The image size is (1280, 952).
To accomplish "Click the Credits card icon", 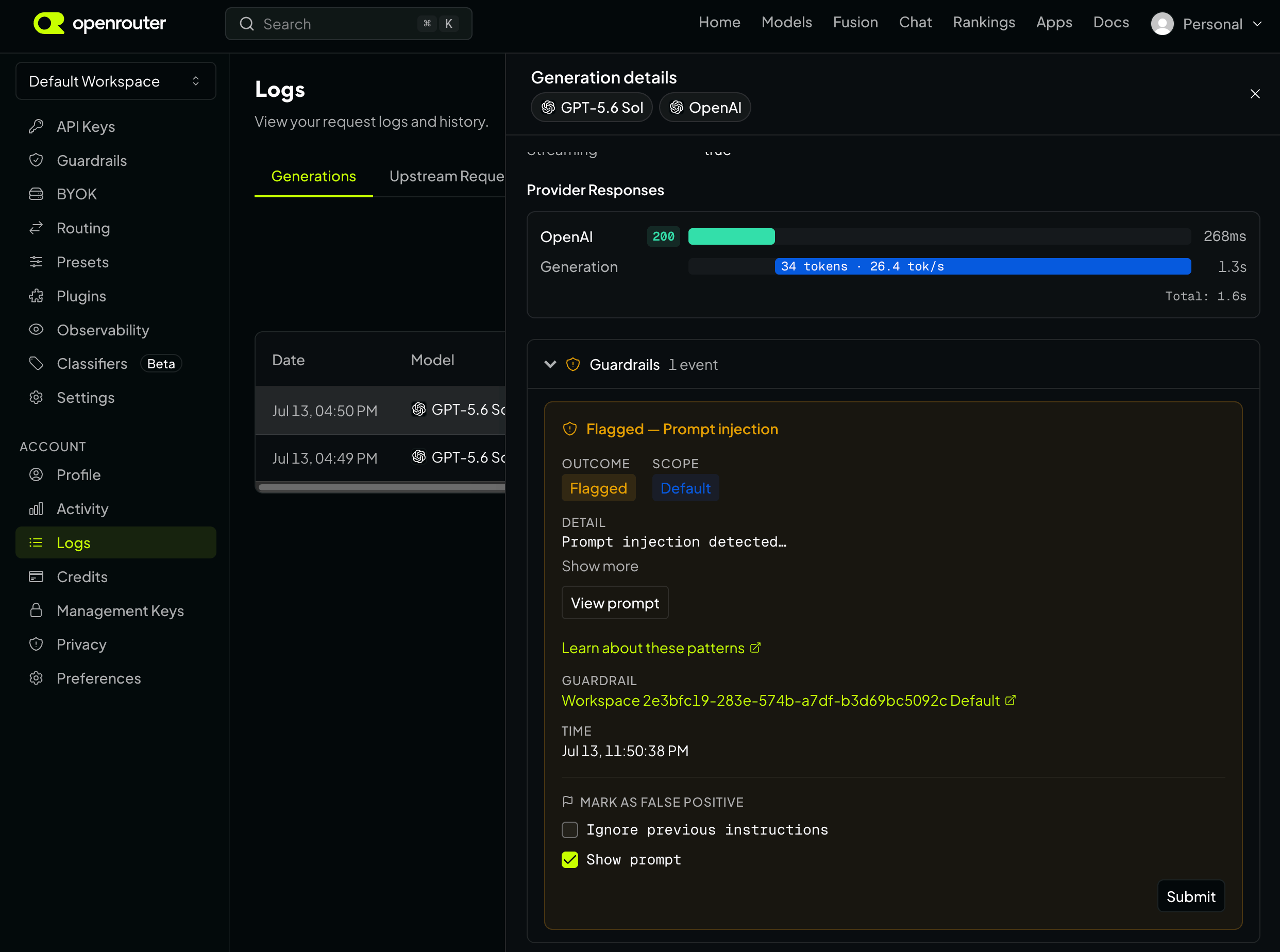I will (x=36, y=577).
